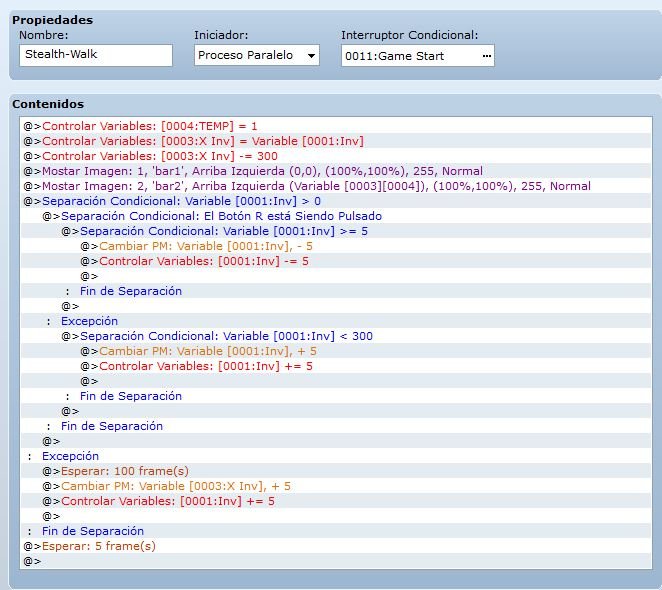Screen dimensions: 662x590
Task: Click the Interruptor Condicional field 0011:Game Start
Action: [x=418, y=56]
